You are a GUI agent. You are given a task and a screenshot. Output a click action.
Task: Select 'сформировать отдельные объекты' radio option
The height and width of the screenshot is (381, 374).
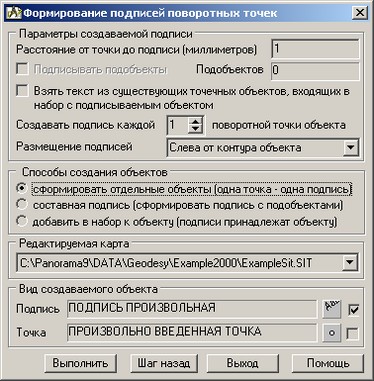[x=22, y=189]
